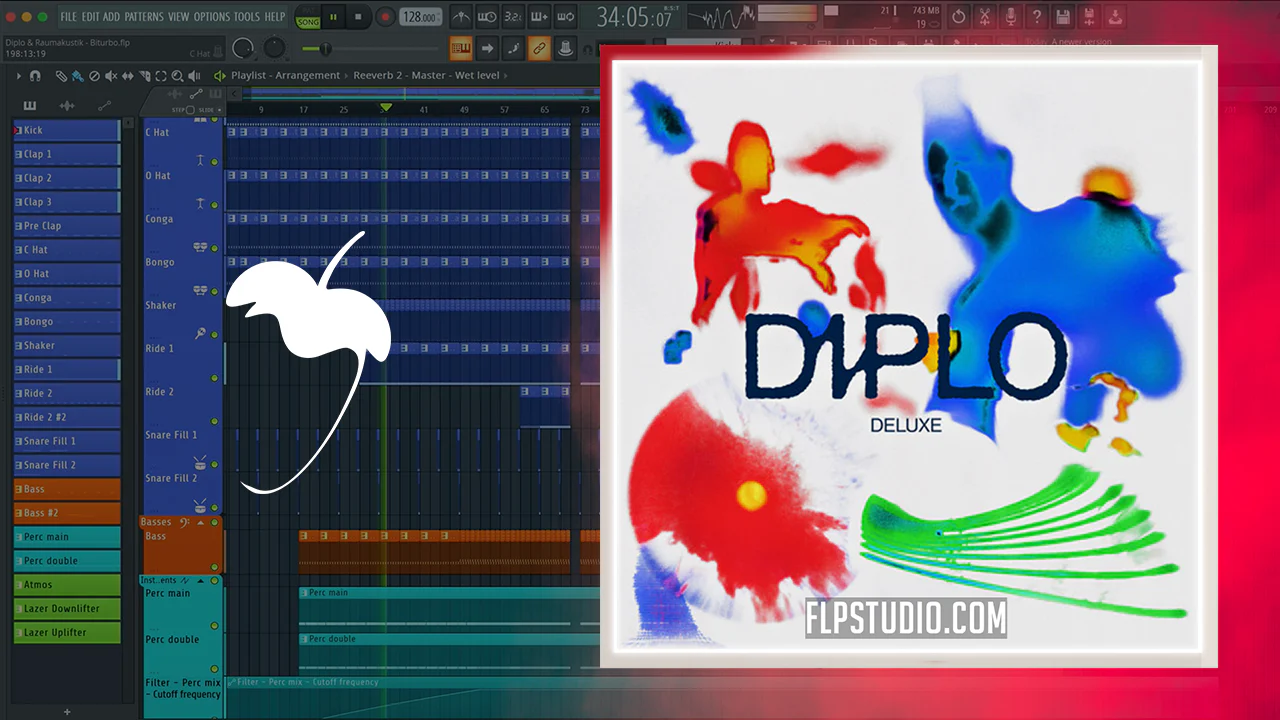Select the Bass #2 pattern
This screenshot has width=1280, height=720.
point(67,513)
